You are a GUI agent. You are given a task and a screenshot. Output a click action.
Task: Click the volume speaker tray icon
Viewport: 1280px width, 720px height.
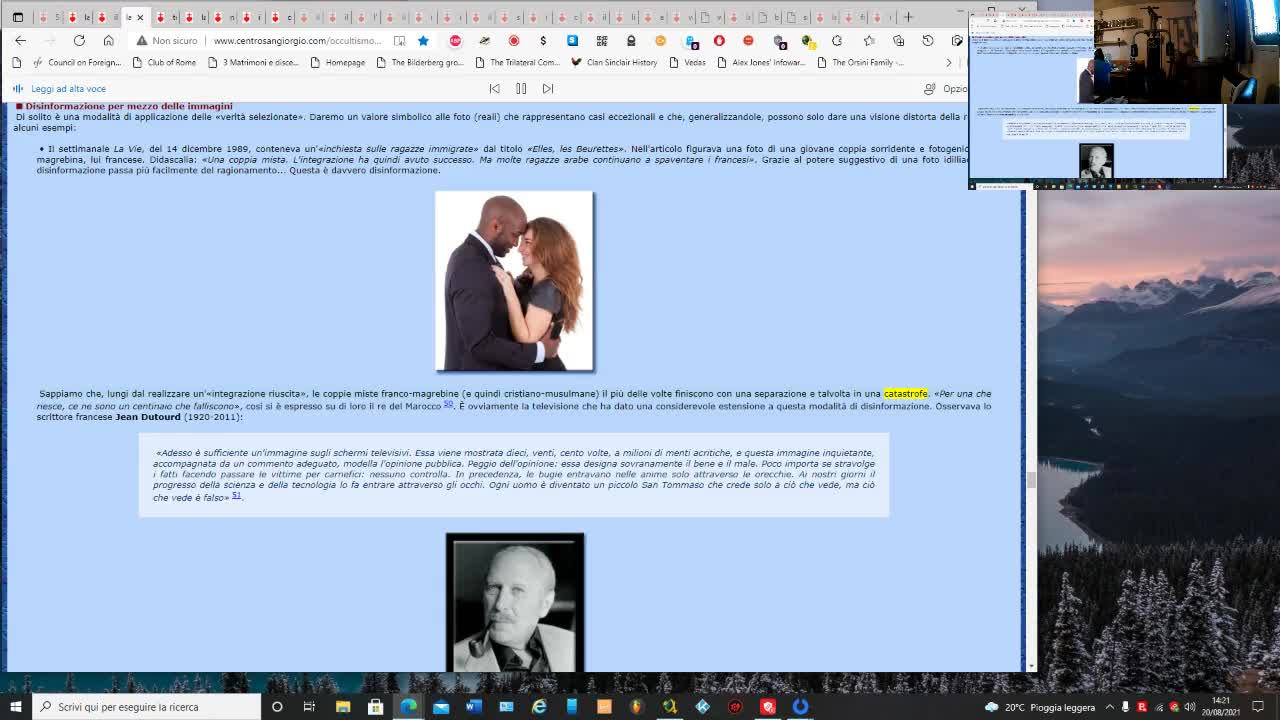coord(1190,707)
